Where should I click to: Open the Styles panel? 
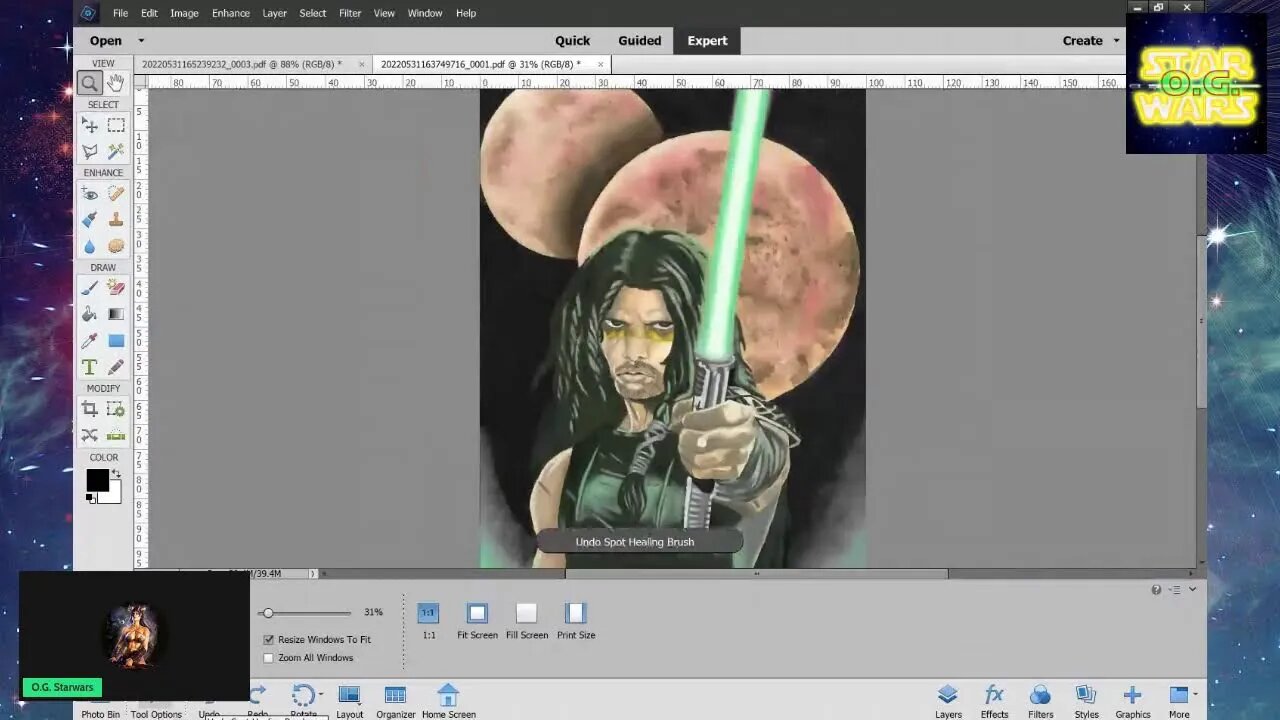1086,701
